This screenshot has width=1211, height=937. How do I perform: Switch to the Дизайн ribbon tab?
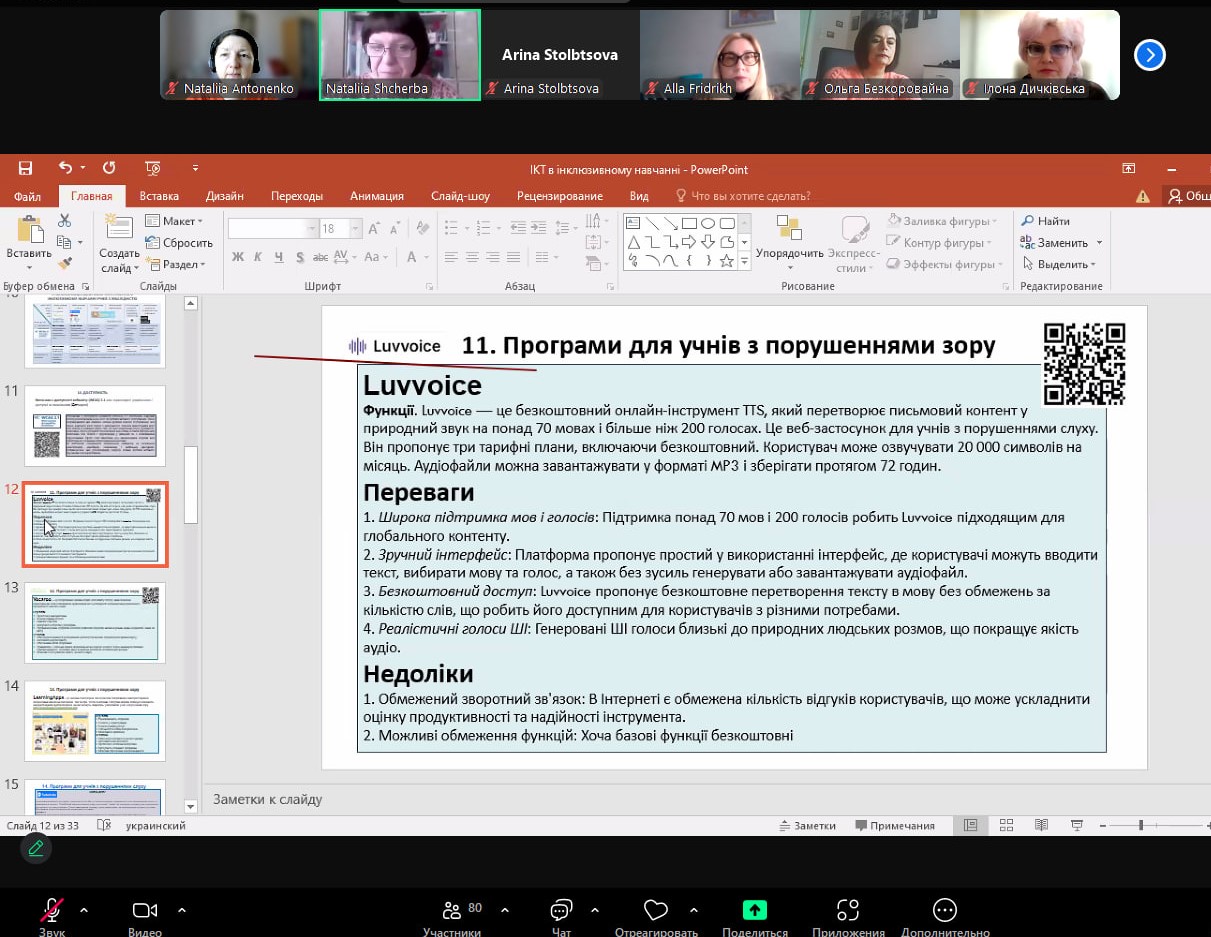click(225, 196)
